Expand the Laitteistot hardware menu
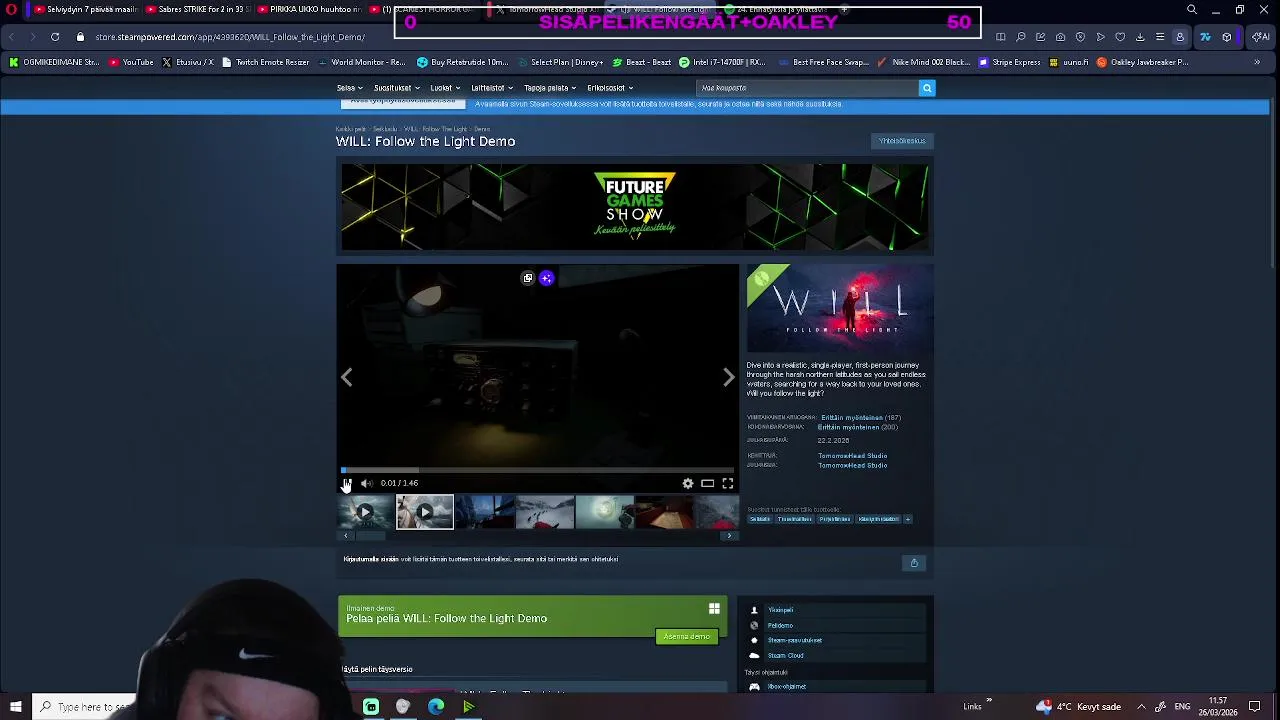The width and height of the screenshot is (1280, 720). coord(493,88)
